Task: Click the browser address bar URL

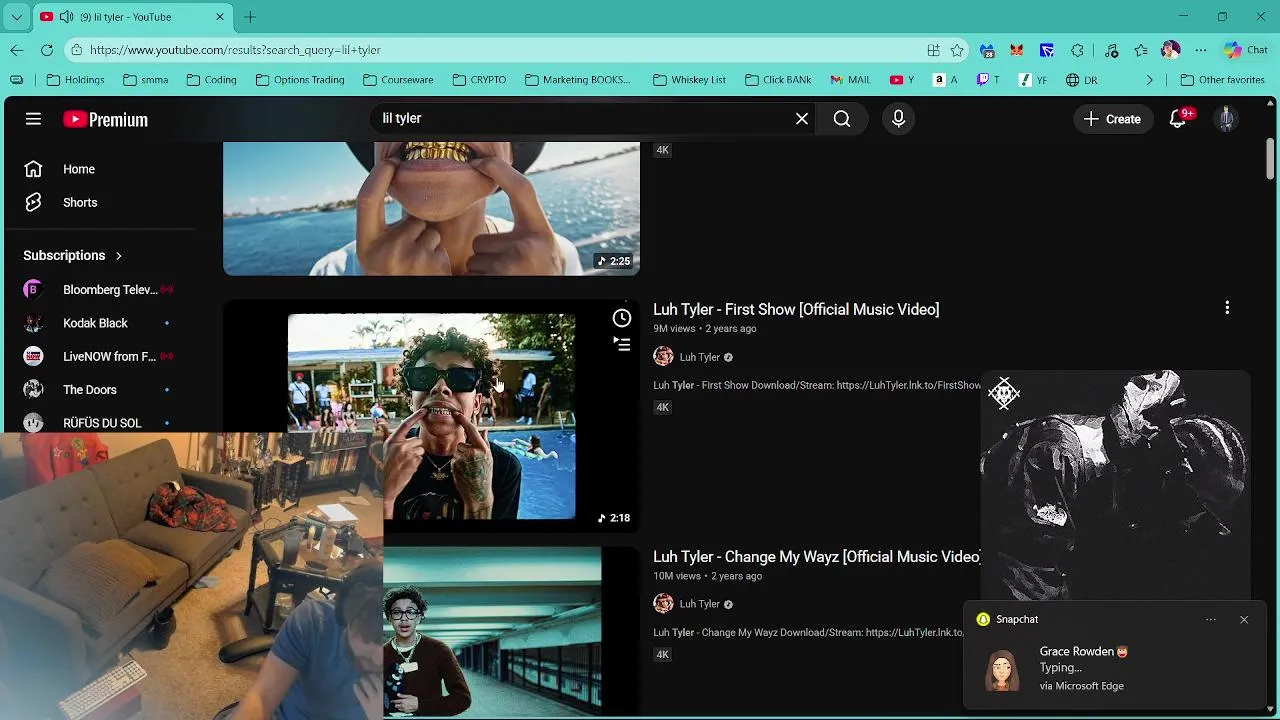Action: [x=235, y=50]
